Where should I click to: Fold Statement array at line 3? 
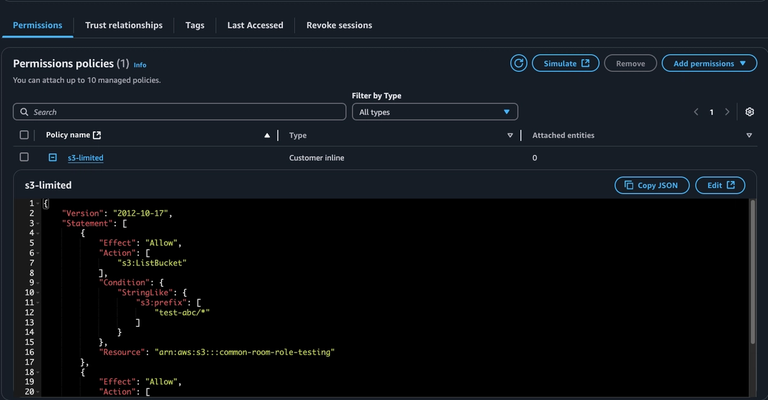[x=38, y=223]
